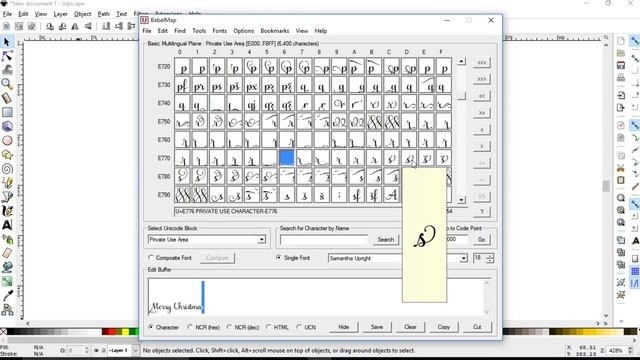Image resolution: width=640 pixels, height=360 pixels.
Task: Click the highlighted blue E776 character cell
Action: (x=287, y=158)
